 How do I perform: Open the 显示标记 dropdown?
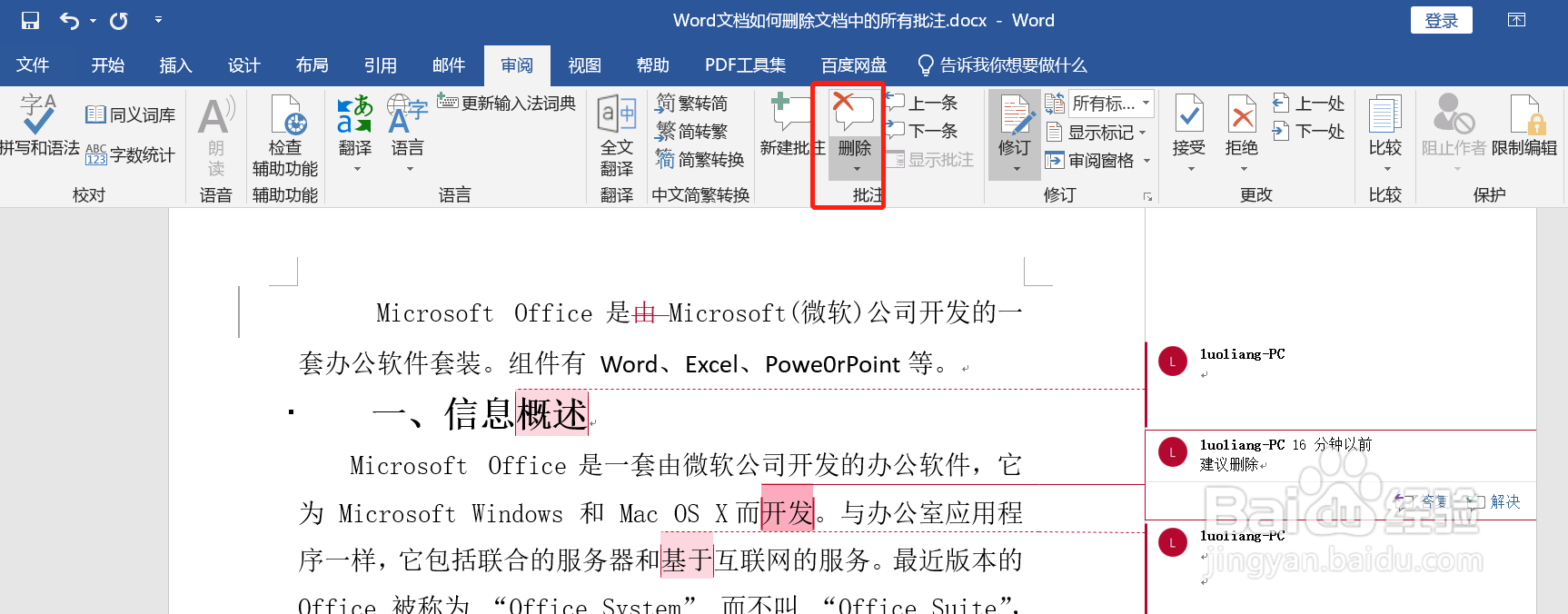point(1096,133)
